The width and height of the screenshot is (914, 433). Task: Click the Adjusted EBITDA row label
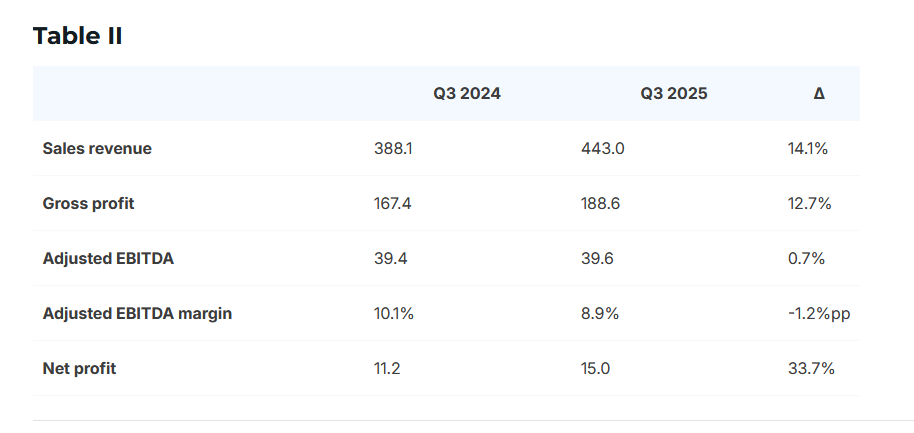pos(108,259)
